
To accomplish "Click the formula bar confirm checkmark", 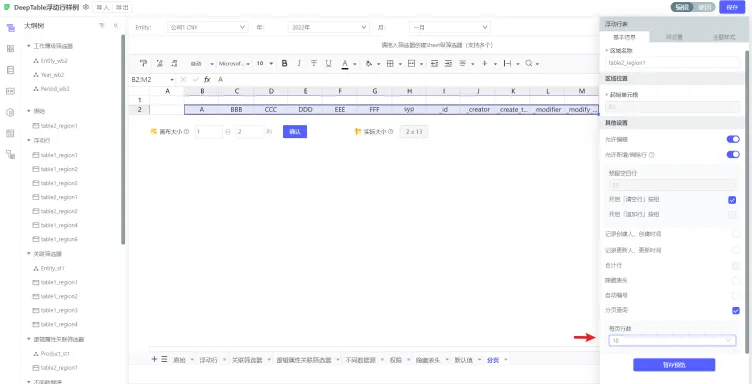I will [195, 80].
